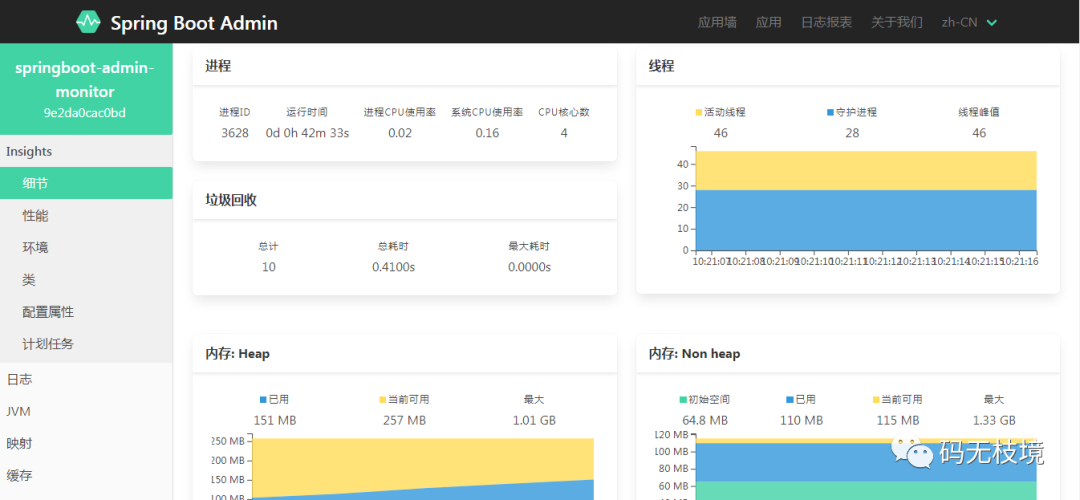Click the yellow 活动线程 legend swatch
Viewport: 1080px width, 500px height.
point(699,113)
